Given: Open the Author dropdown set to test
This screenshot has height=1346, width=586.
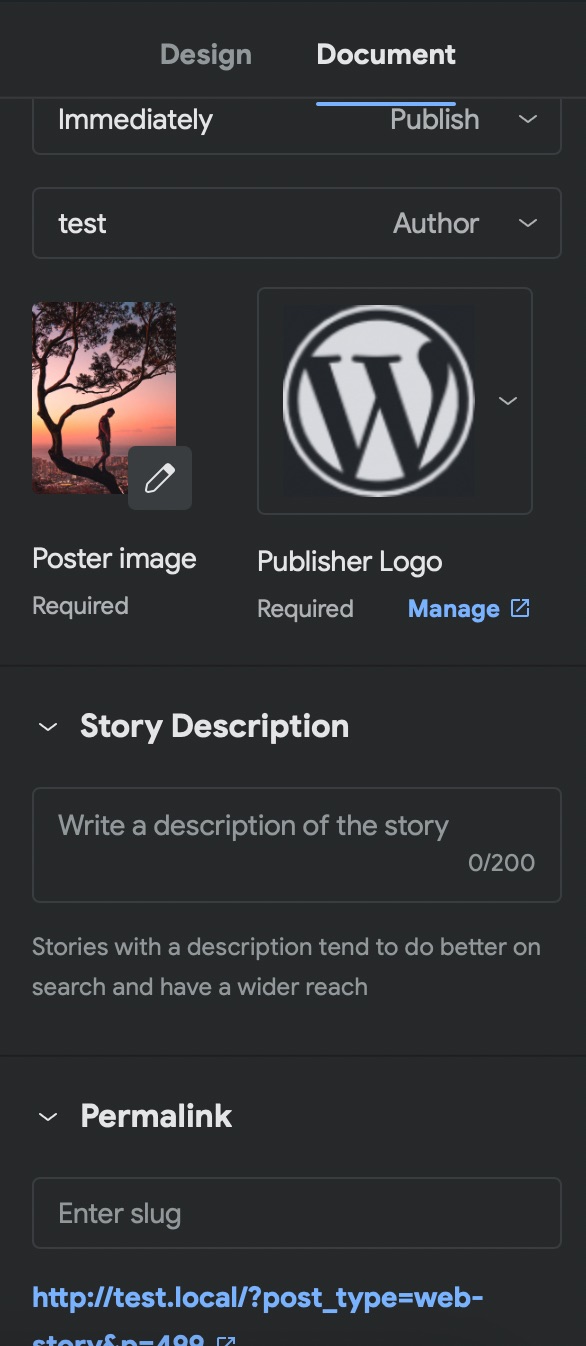Looking at the screenshot, I should 297,223.
